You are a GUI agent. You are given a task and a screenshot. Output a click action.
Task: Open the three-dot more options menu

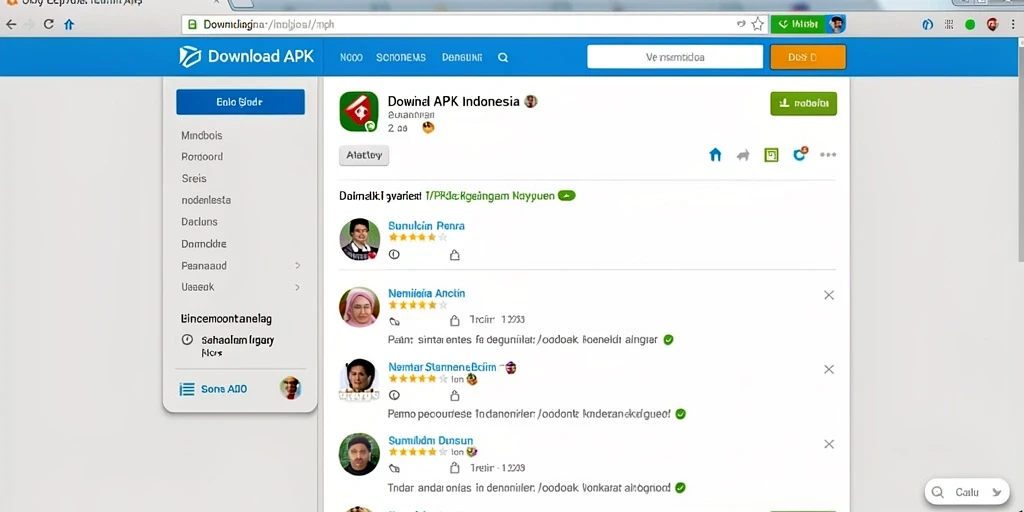click(x=828, y=155)
